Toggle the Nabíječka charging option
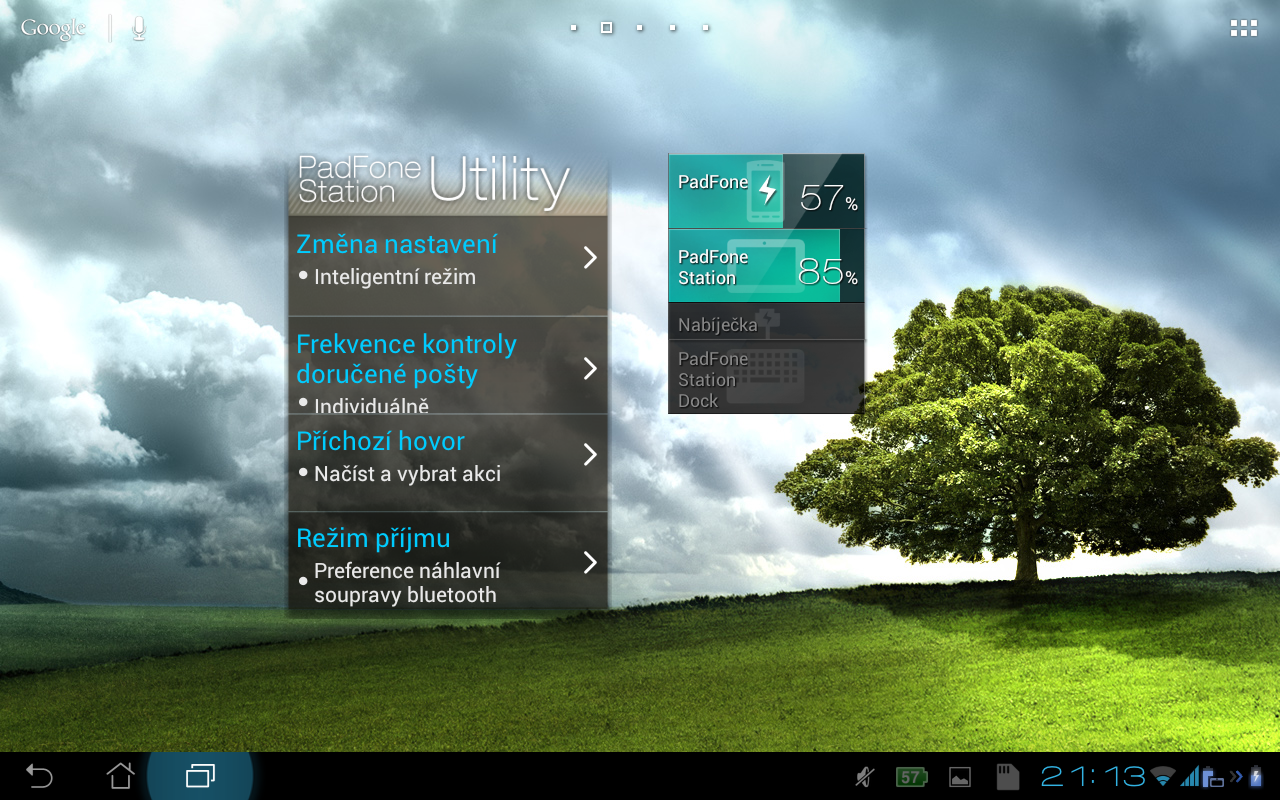Screen dimensions: 1280x800 (x=765, y=322)
